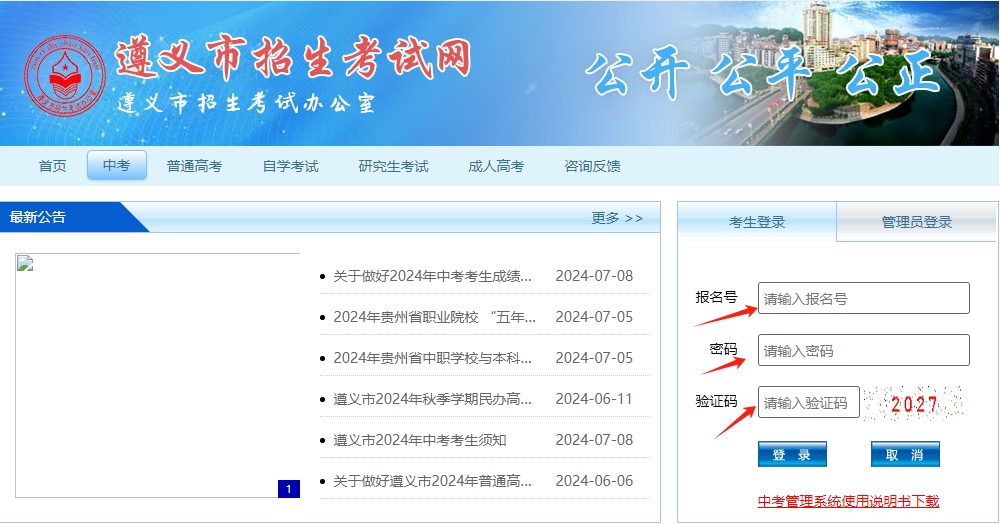Download the 中考管理系统使用说明书
Image resolution: width=1000 pixels, height=524 pixels.
(848, 501)
